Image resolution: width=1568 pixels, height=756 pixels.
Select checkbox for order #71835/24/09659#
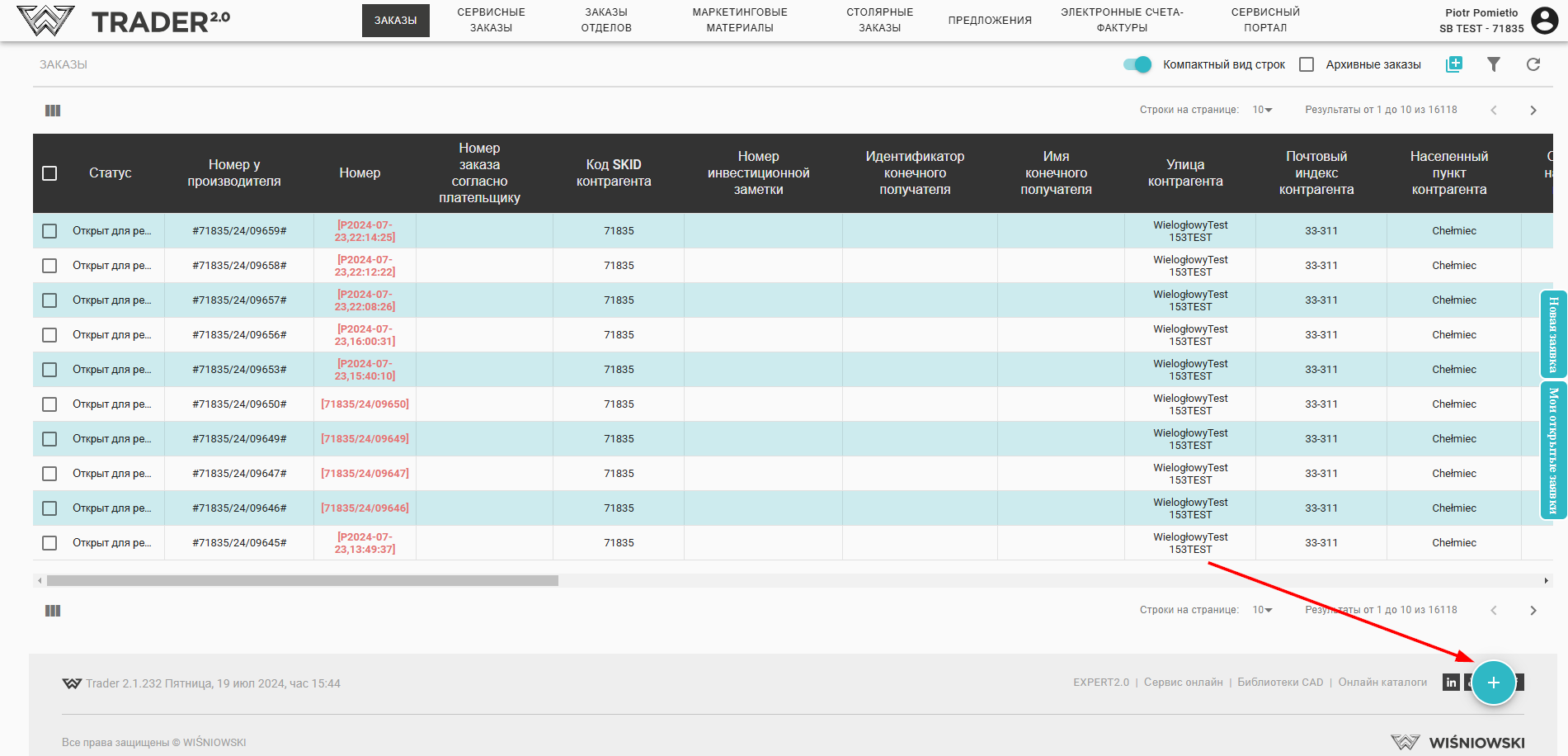coord(49,231)
